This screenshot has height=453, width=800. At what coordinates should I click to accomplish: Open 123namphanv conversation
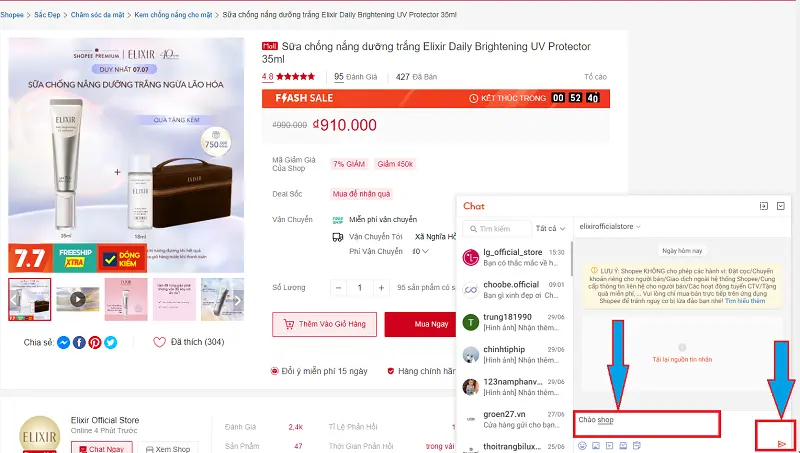click(514, 387)
